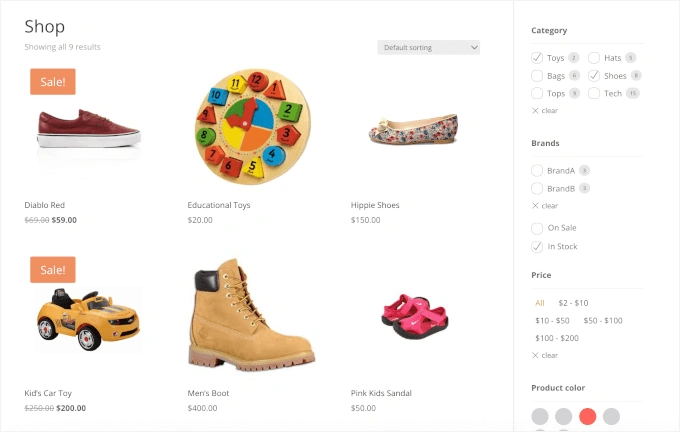
Task: Enable the Tech category checkbox
Action: coord(594,93)
